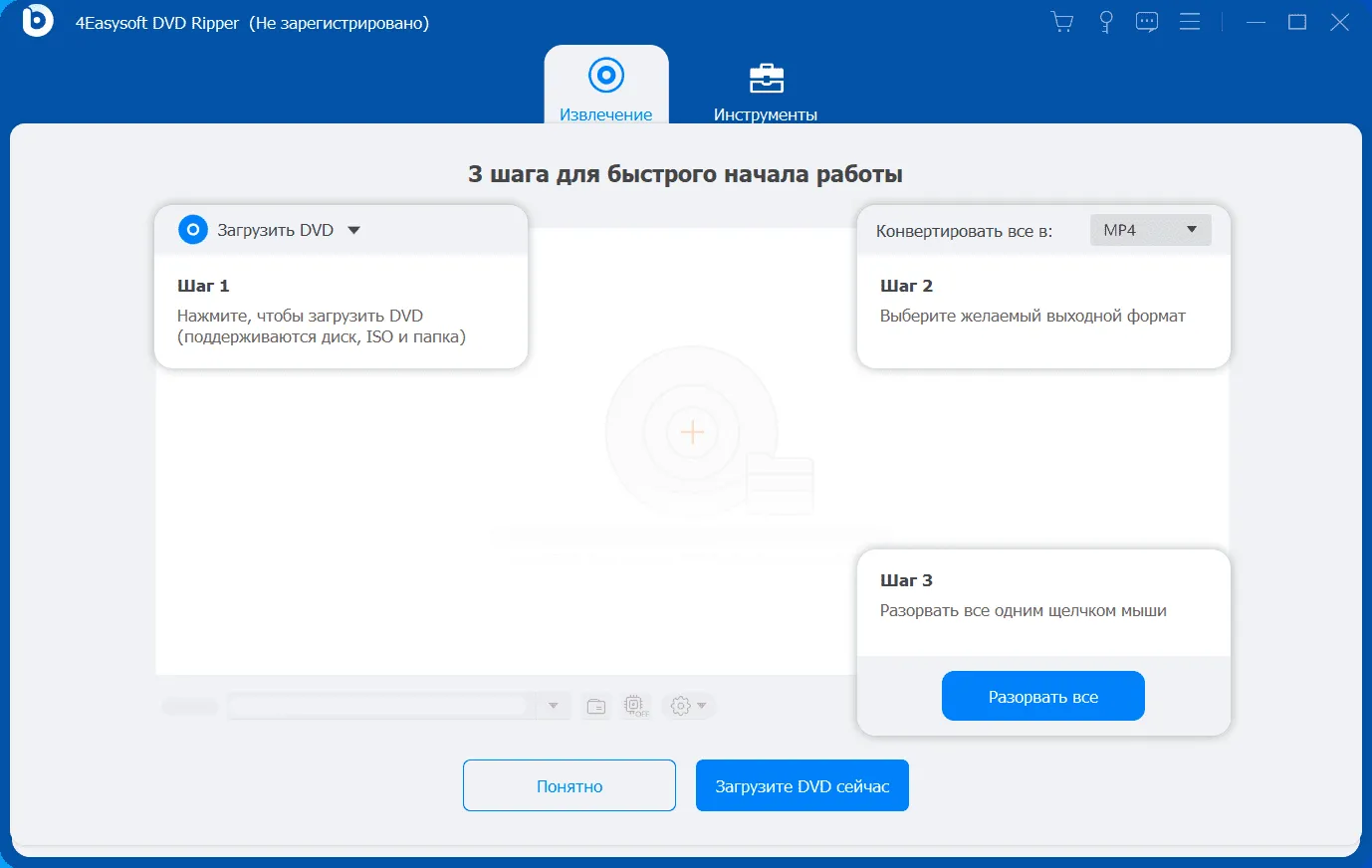The image size is (1372, 868).
Task: Click the open output folder icon
Action: [x=596, y=706]
